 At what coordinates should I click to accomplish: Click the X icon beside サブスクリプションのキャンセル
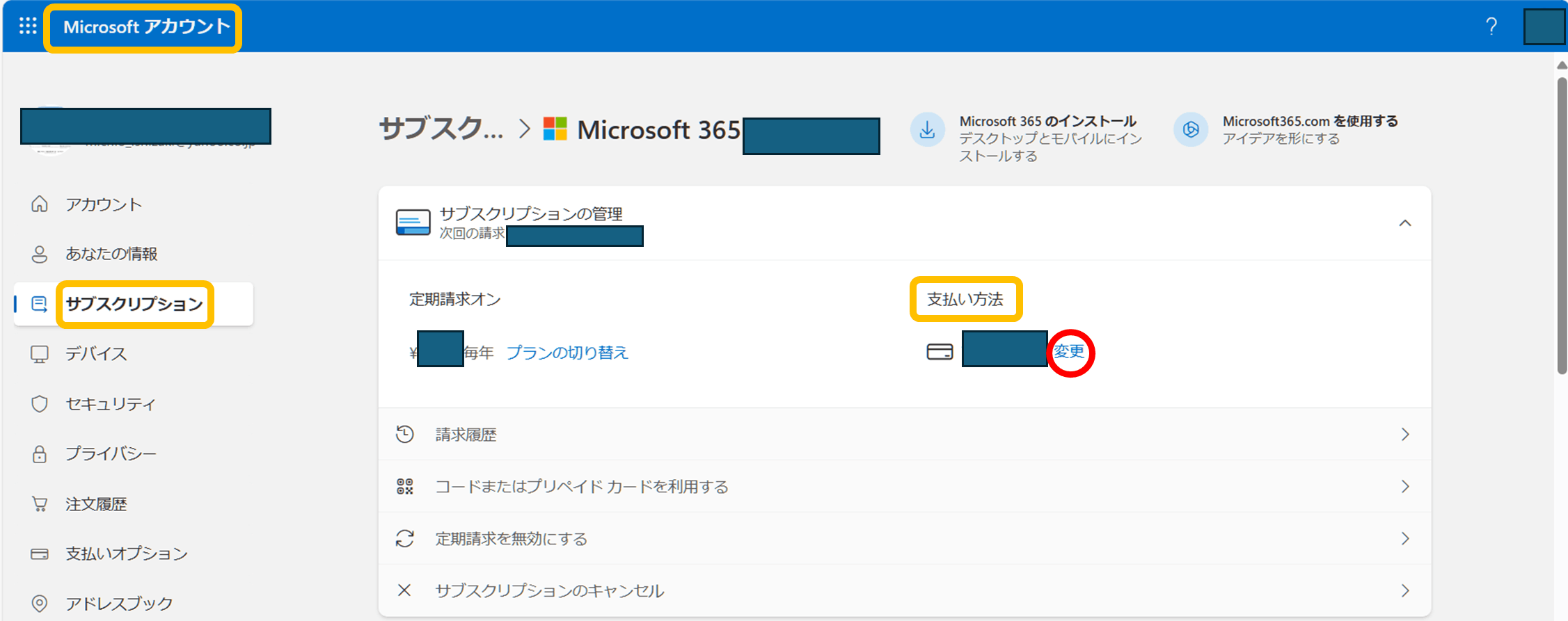pos(404,590)
